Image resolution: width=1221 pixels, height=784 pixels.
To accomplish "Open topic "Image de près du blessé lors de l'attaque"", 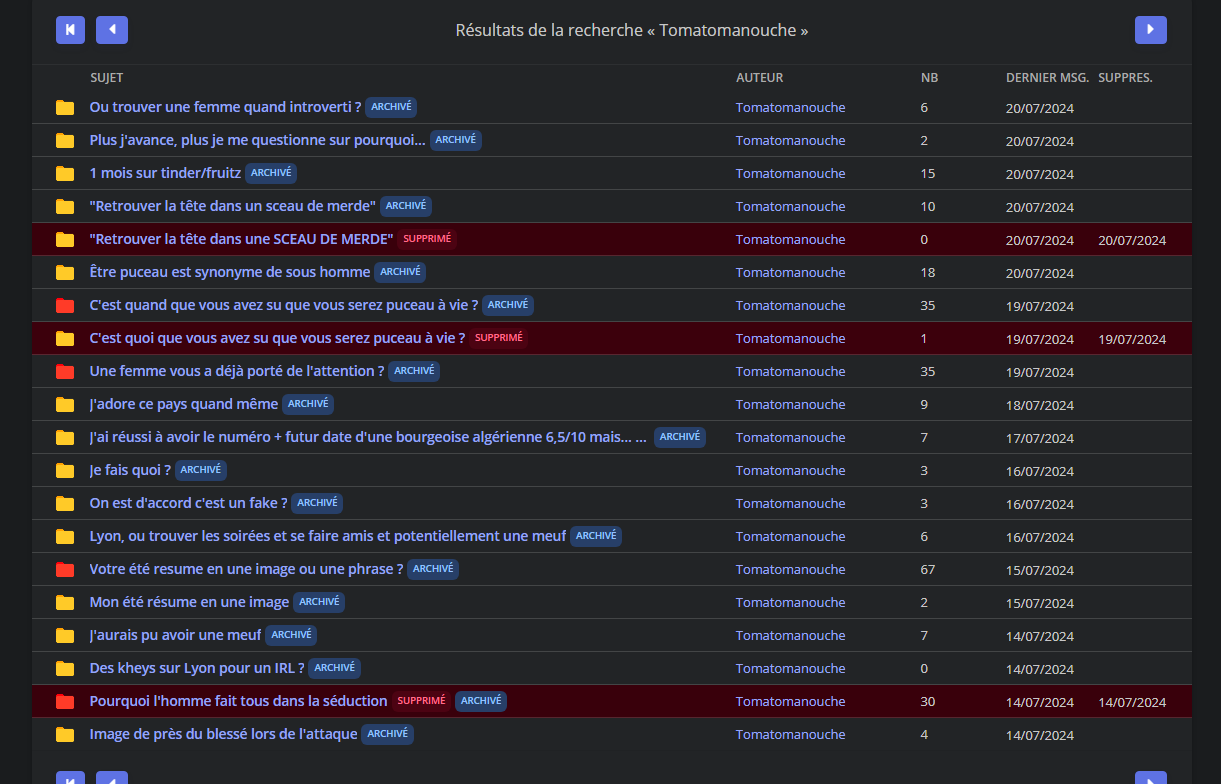I will (x=223, y=734).
